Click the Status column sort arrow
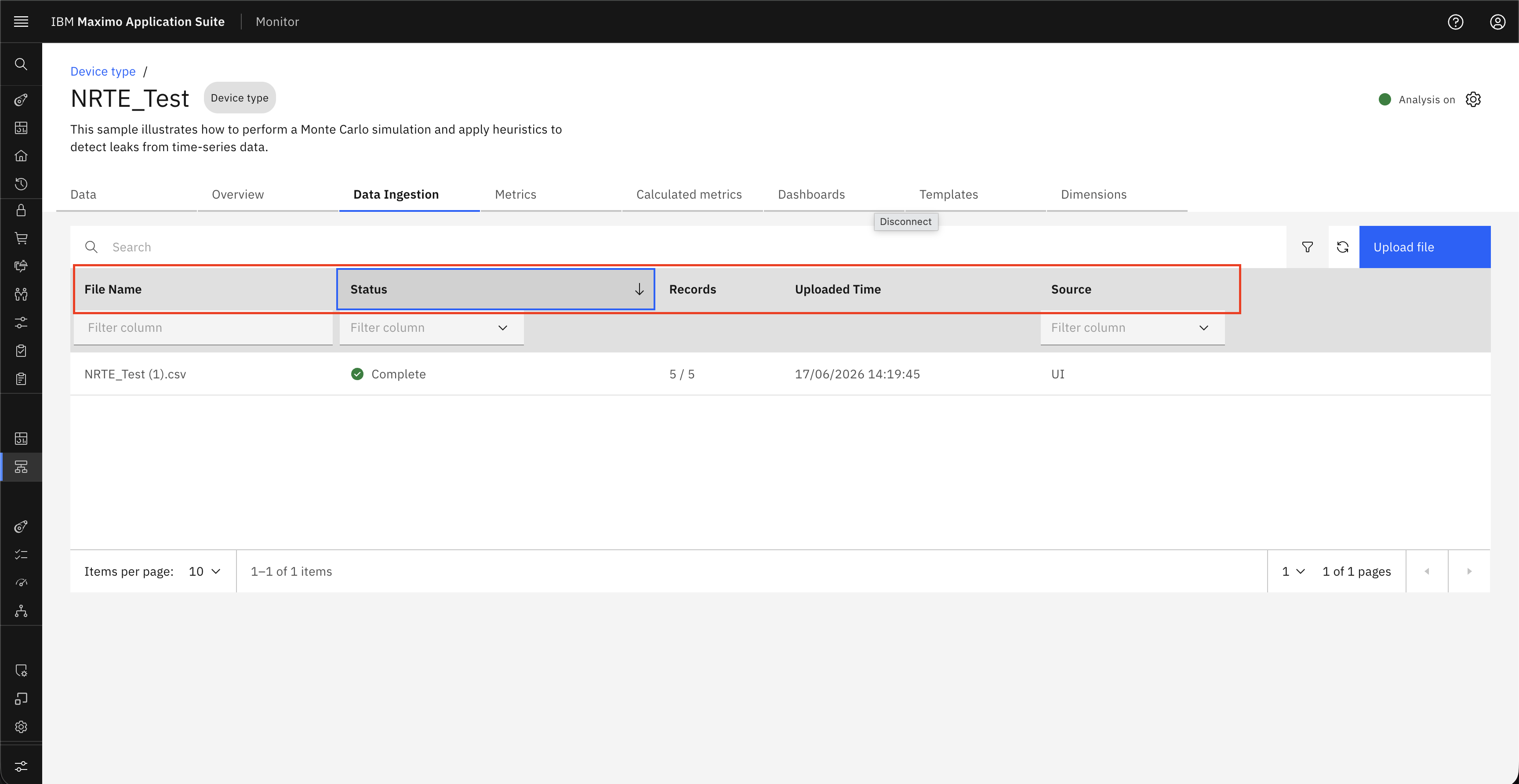Viewport: 1519px width, 784px height. coord(639,290)
